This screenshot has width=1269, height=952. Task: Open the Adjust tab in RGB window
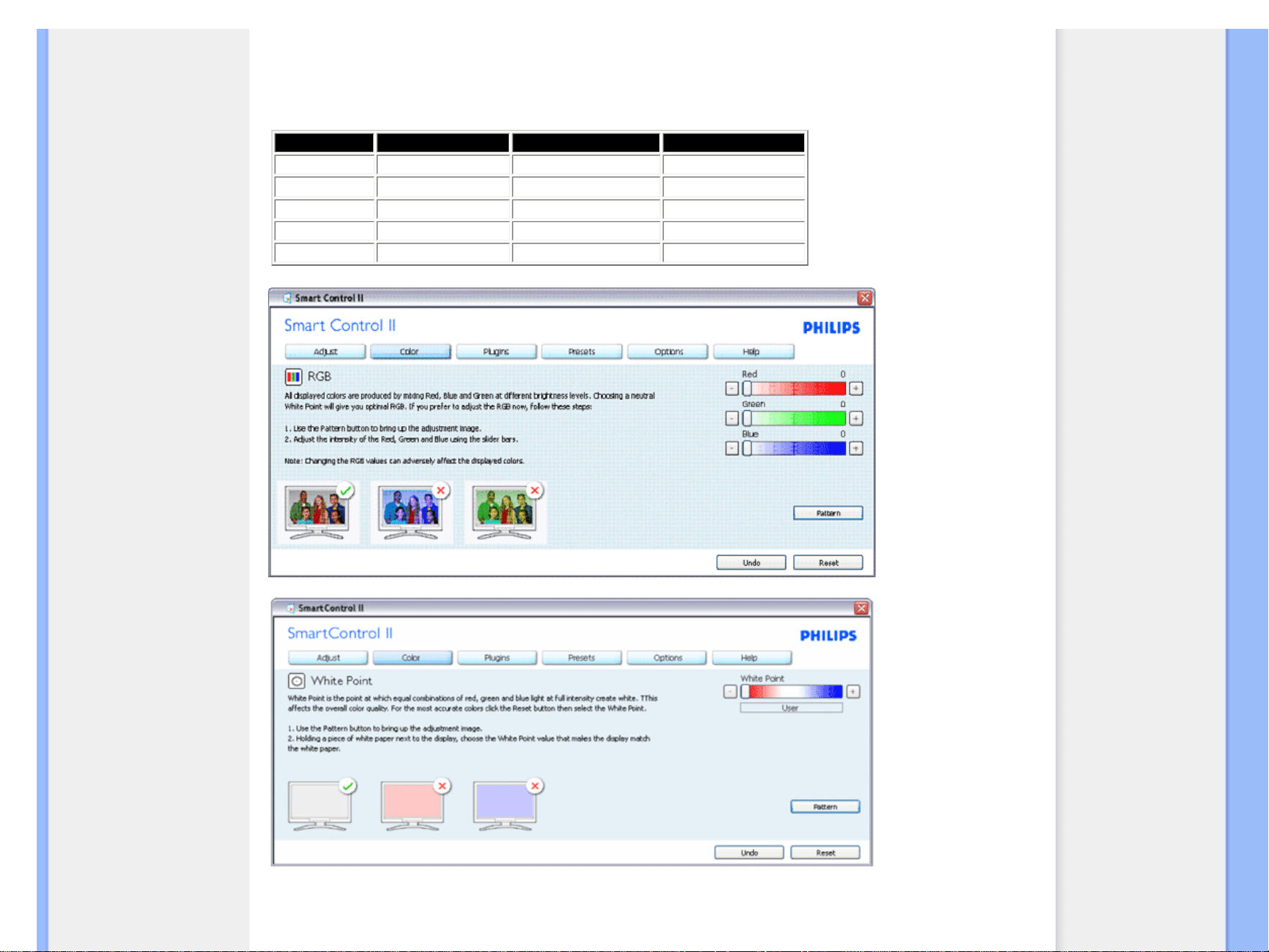click(326, 352)
